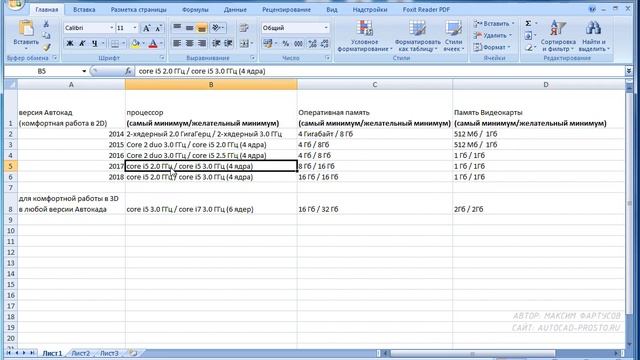Open number format dropdown showing Общий

click(x=326, y=28)
